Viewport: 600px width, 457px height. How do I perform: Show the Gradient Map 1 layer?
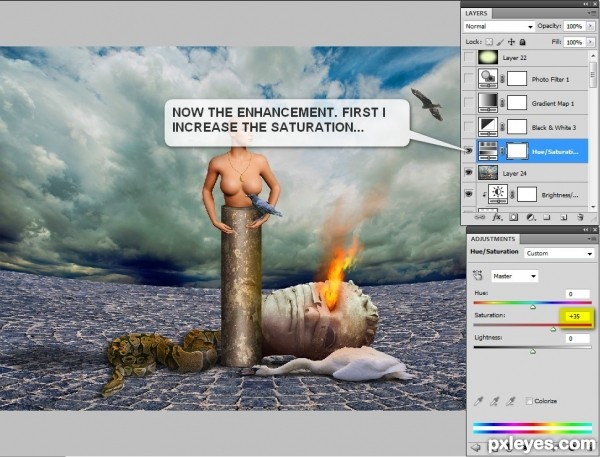(469, 103)
